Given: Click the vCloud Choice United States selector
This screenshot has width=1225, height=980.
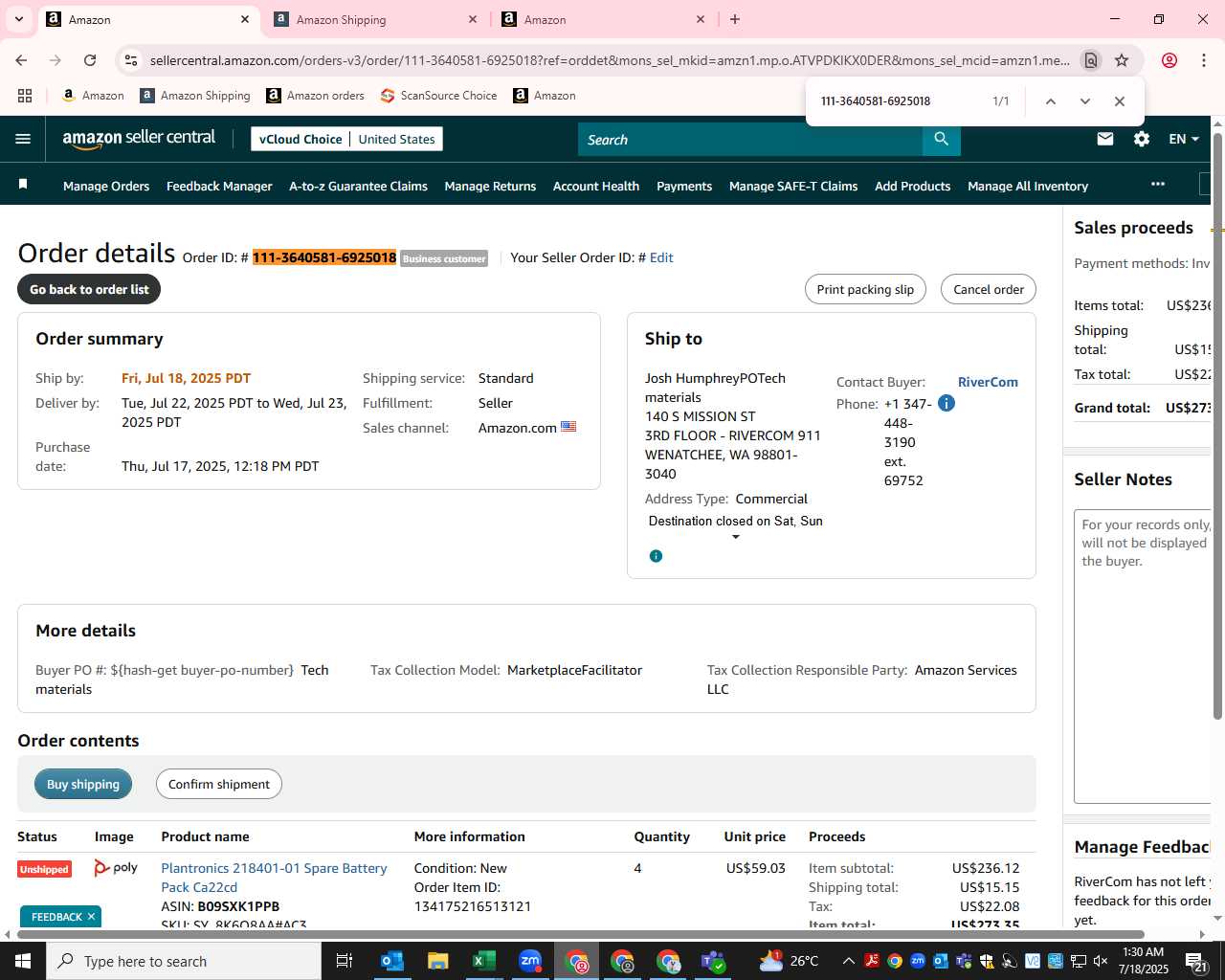Looking at the screenshot, I should 346,139.
